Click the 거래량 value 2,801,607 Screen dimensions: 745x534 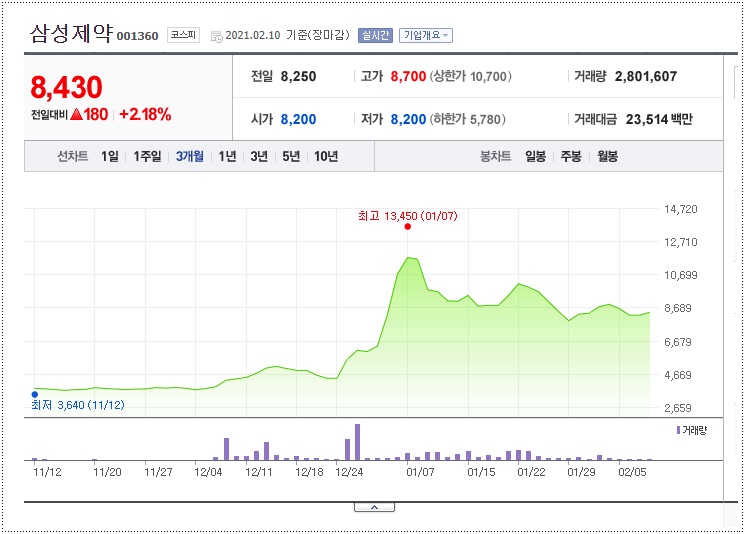point(646,76)
